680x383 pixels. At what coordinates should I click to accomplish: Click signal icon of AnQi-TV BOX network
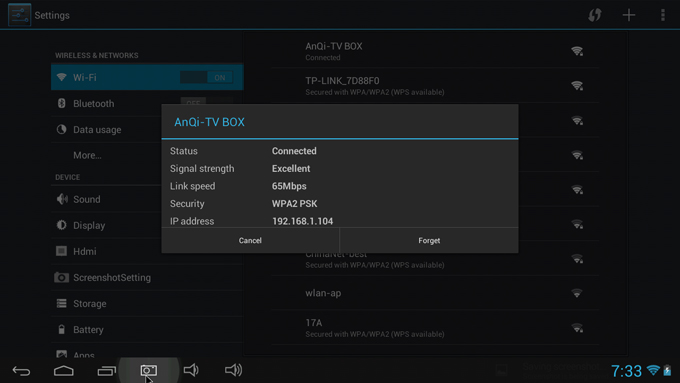click(x=577, y=51)
